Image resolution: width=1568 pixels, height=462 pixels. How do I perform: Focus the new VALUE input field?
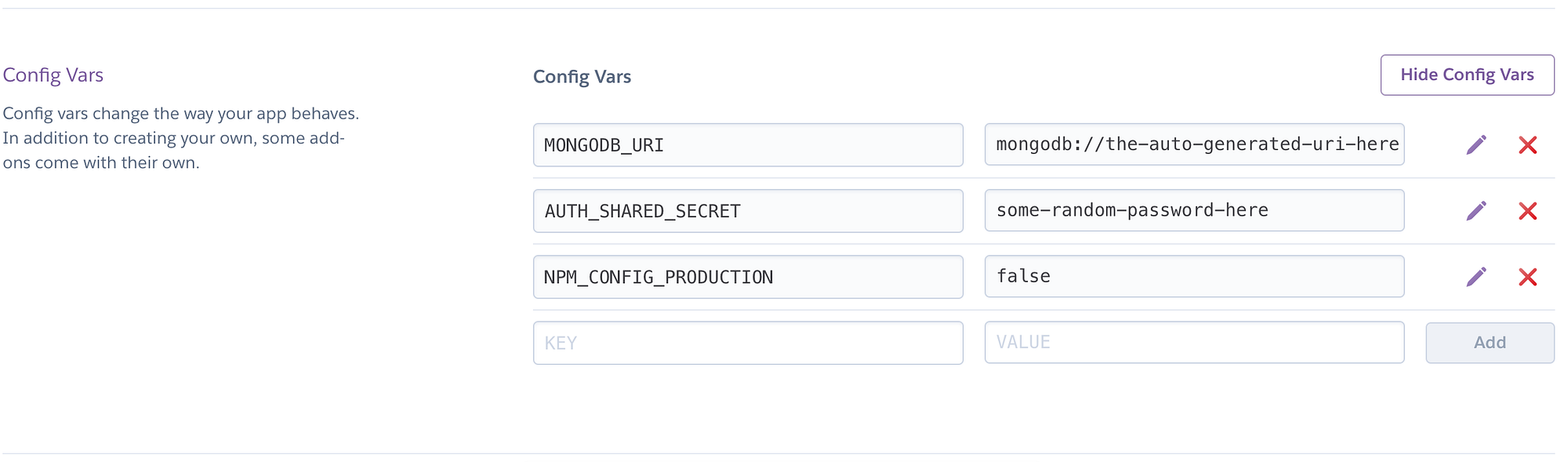1194,342
